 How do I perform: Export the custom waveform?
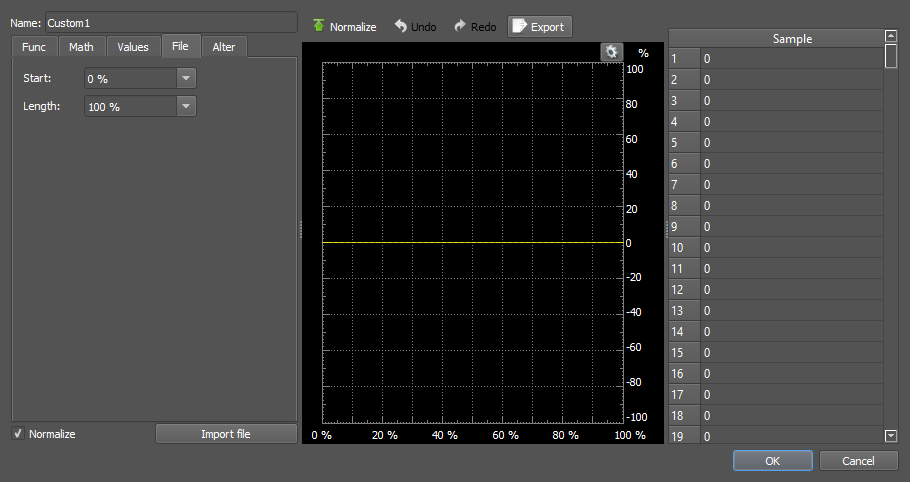tap(540, 27)
